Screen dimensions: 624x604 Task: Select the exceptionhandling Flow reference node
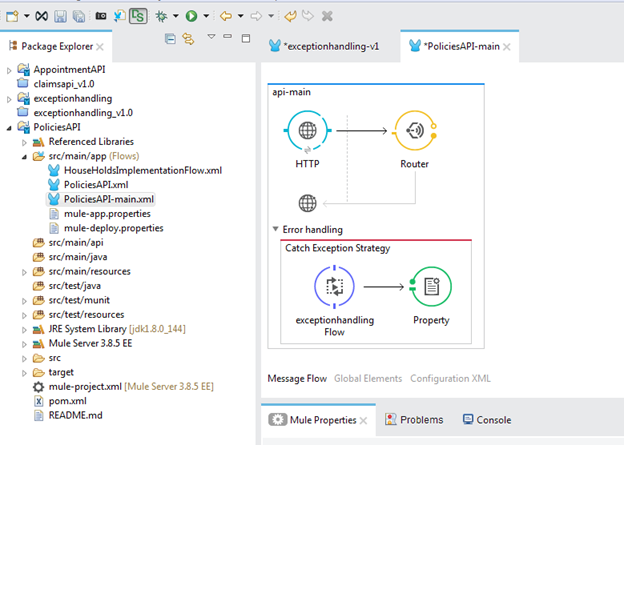coord(335,287)
